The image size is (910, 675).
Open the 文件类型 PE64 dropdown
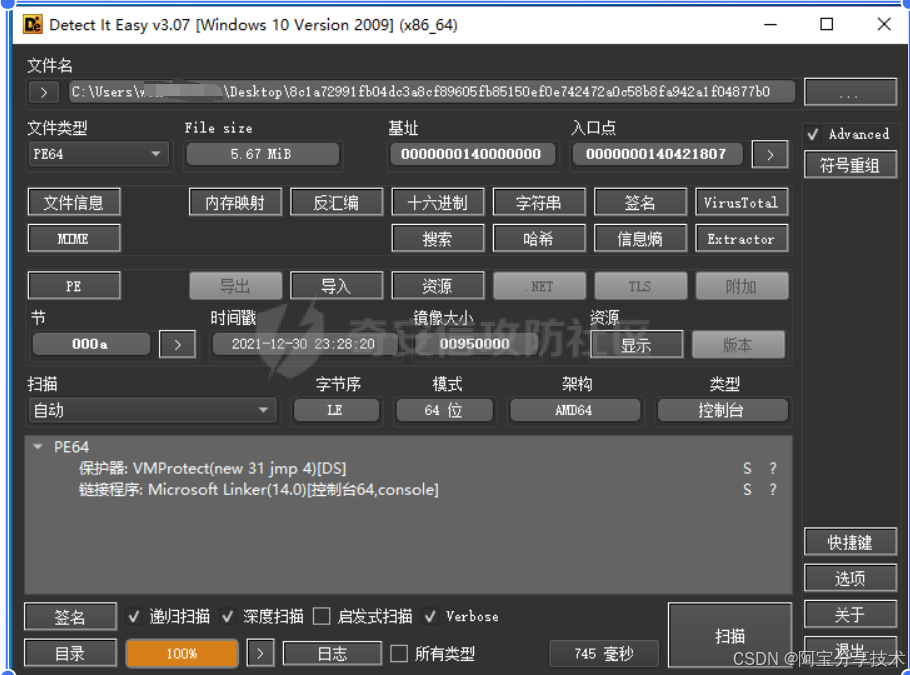[98, 154]
